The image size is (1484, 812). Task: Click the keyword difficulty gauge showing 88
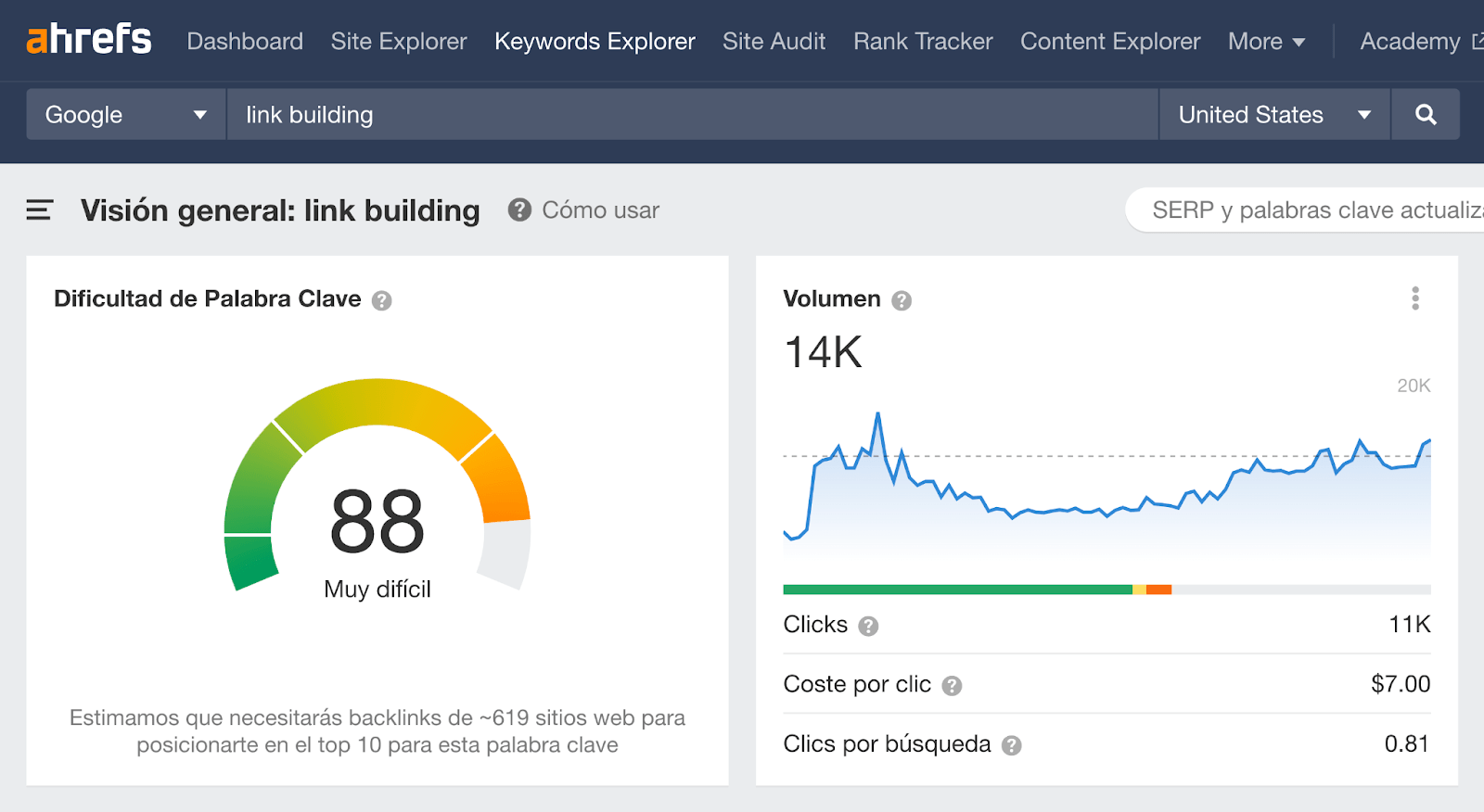coord(377,485)
